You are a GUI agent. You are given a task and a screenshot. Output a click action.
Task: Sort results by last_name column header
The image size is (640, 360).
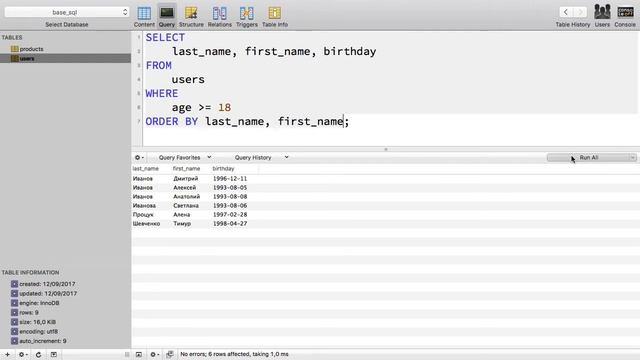click(x=146, y=169)
